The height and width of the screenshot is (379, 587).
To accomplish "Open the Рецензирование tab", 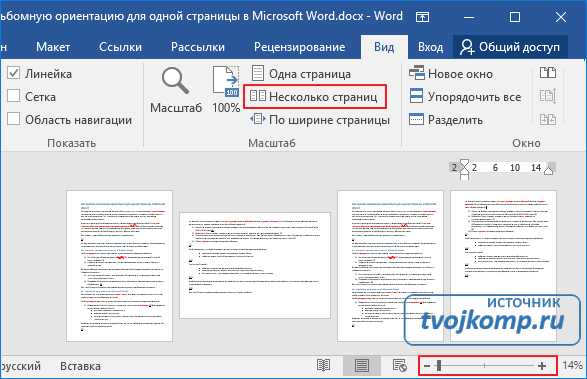I will coord(299,47).
